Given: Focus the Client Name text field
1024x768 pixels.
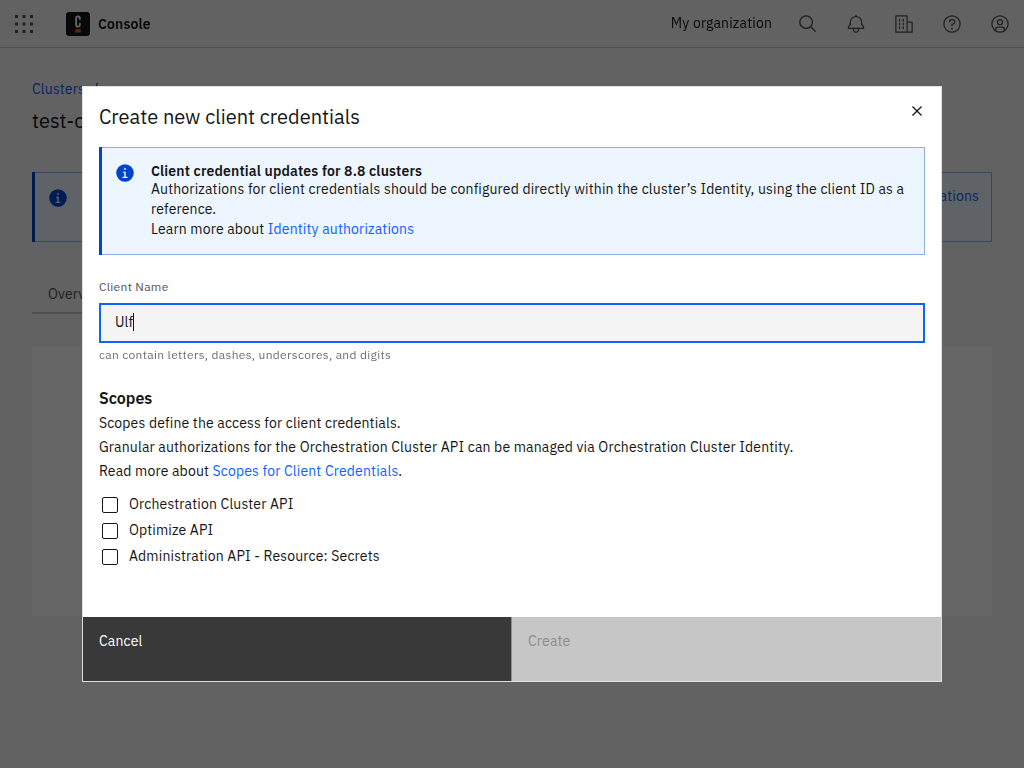Looking at the screenshot, I should (511, 323).
